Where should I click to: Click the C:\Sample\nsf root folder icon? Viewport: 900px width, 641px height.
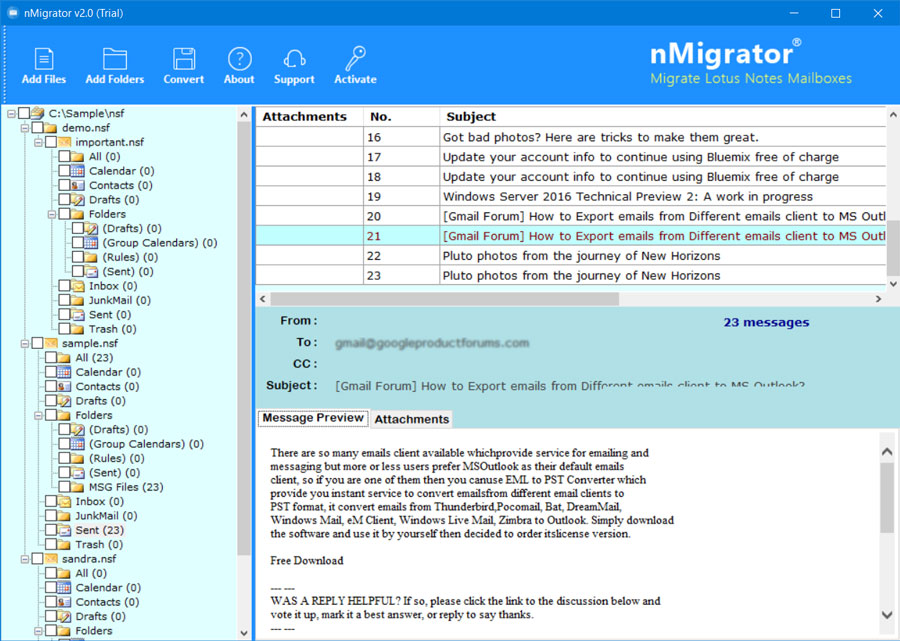[38, 113]
